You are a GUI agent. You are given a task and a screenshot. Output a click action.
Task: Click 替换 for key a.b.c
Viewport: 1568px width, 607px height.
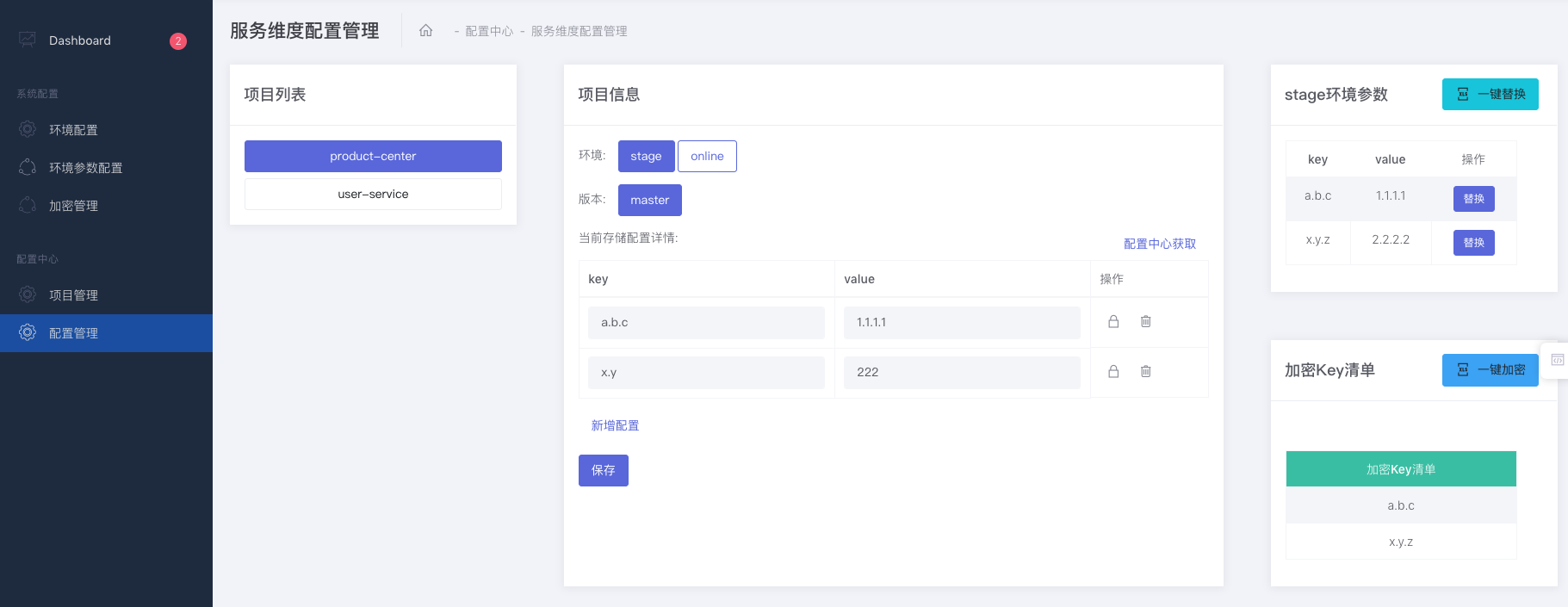tap(1473, 198)
